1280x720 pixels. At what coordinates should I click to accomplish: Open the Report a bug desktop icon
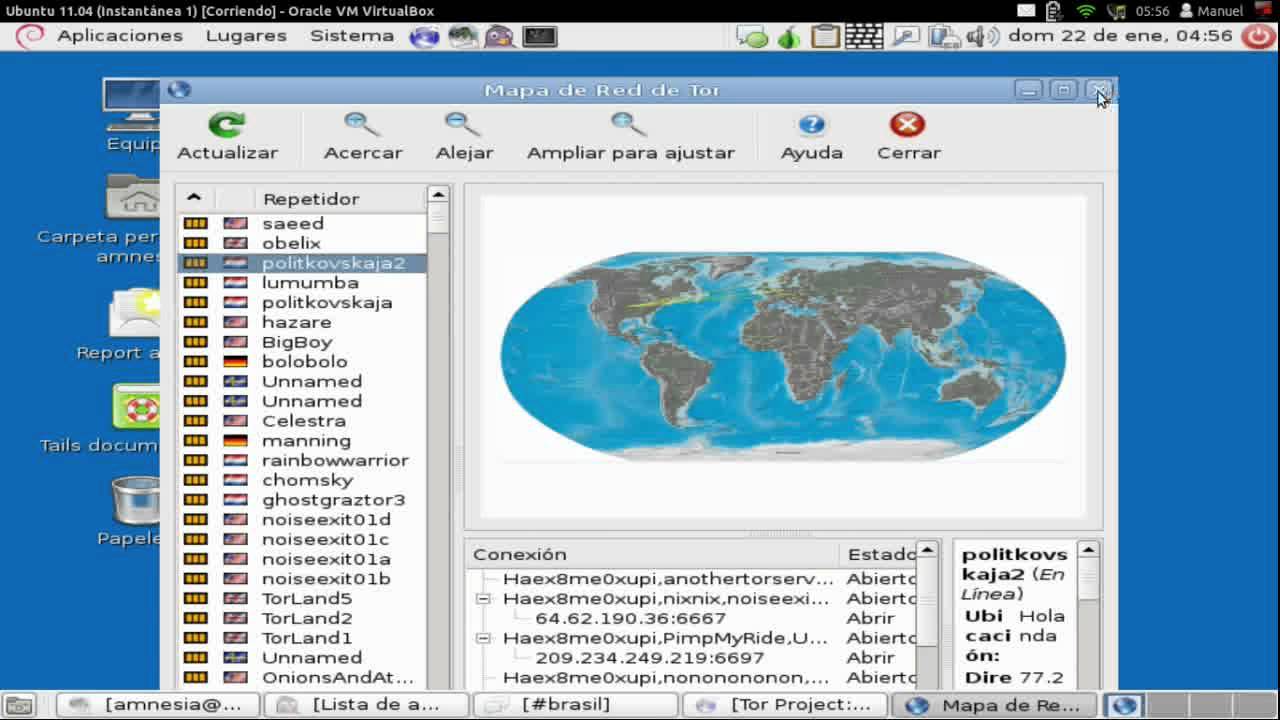(x=135, y=312)
